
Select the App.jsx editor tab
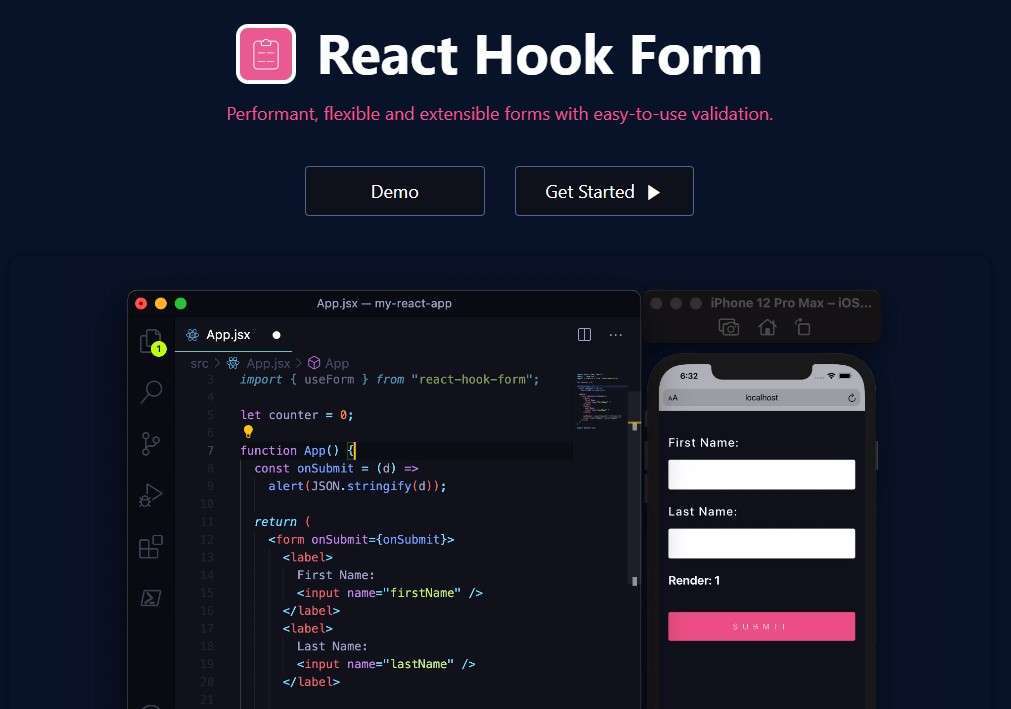(228, 335)
